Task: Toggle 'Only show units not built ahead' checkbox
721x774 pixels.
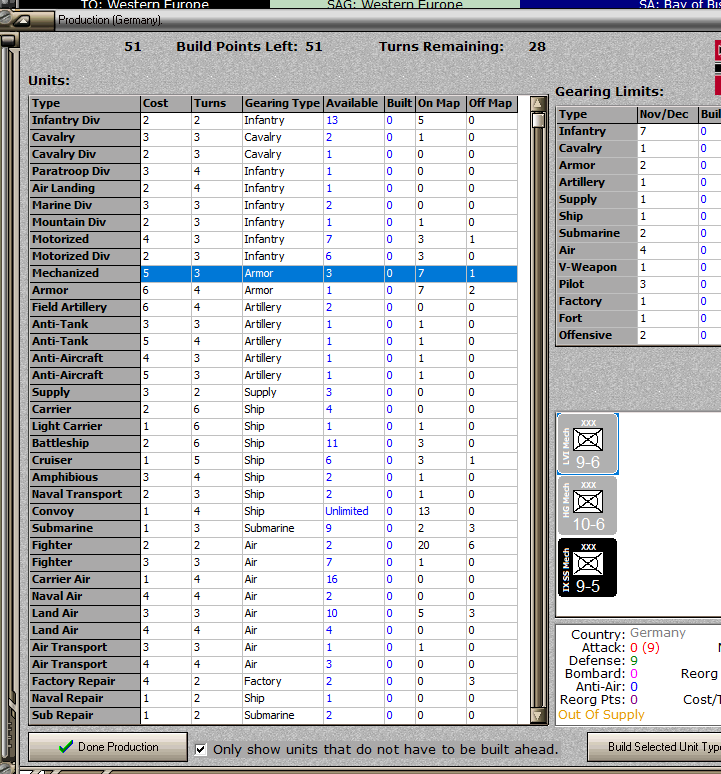Action: 200,749
